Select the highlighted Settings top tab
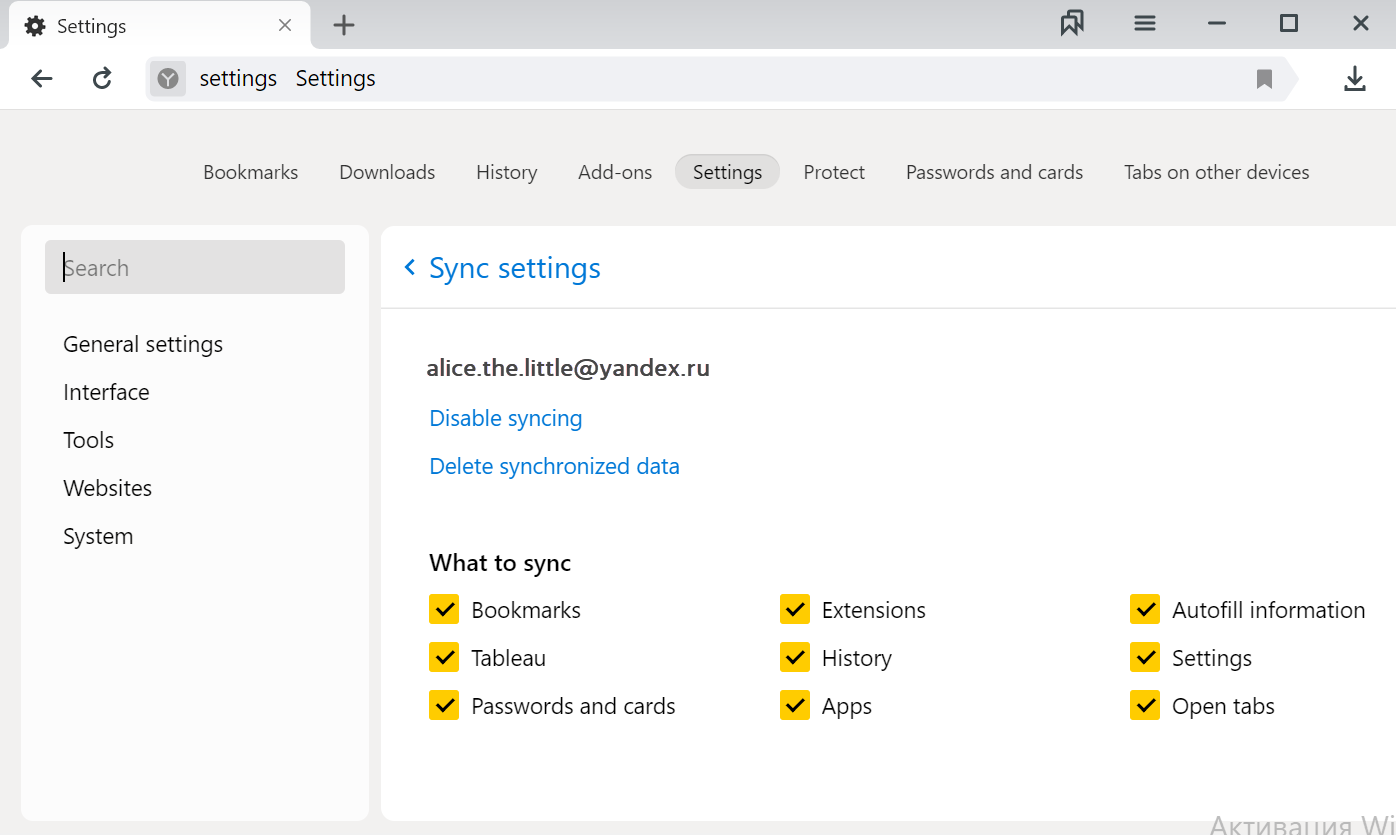The height and width of the screenshot is (835, 1396). pos(727,172)
